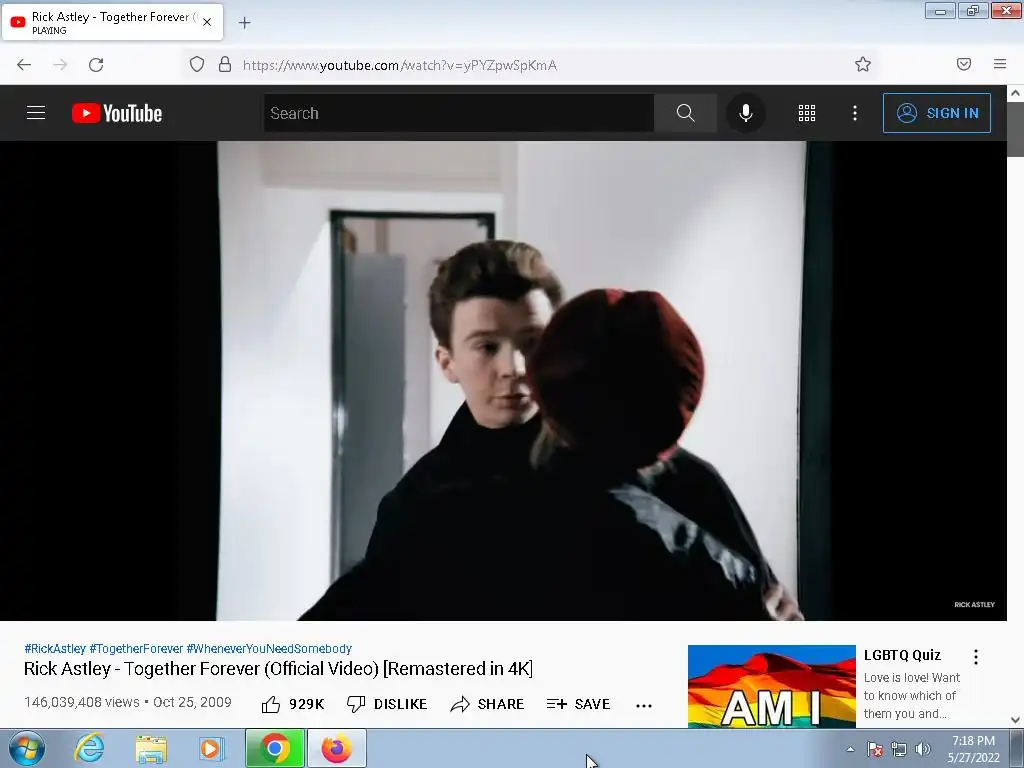Open the #TogetherForever hashtag link

pos(136,648)
